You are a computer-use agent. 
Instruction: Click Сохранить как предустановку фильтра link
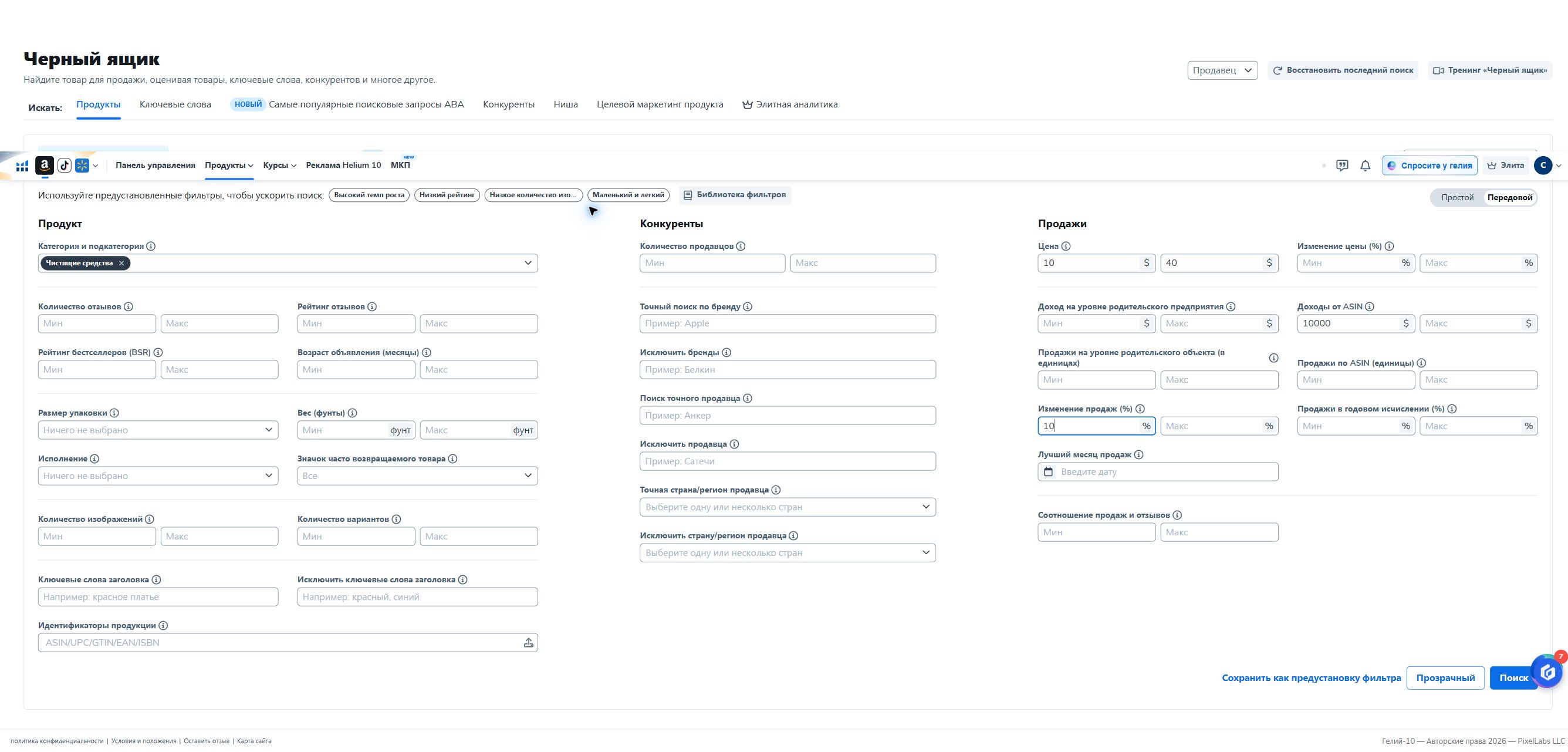click(x=1311, y=677)
